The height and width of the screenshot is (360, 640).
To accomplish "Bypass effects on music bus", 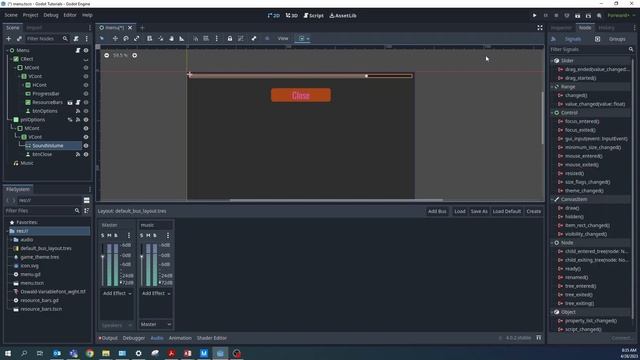I will tap(155, 236).
